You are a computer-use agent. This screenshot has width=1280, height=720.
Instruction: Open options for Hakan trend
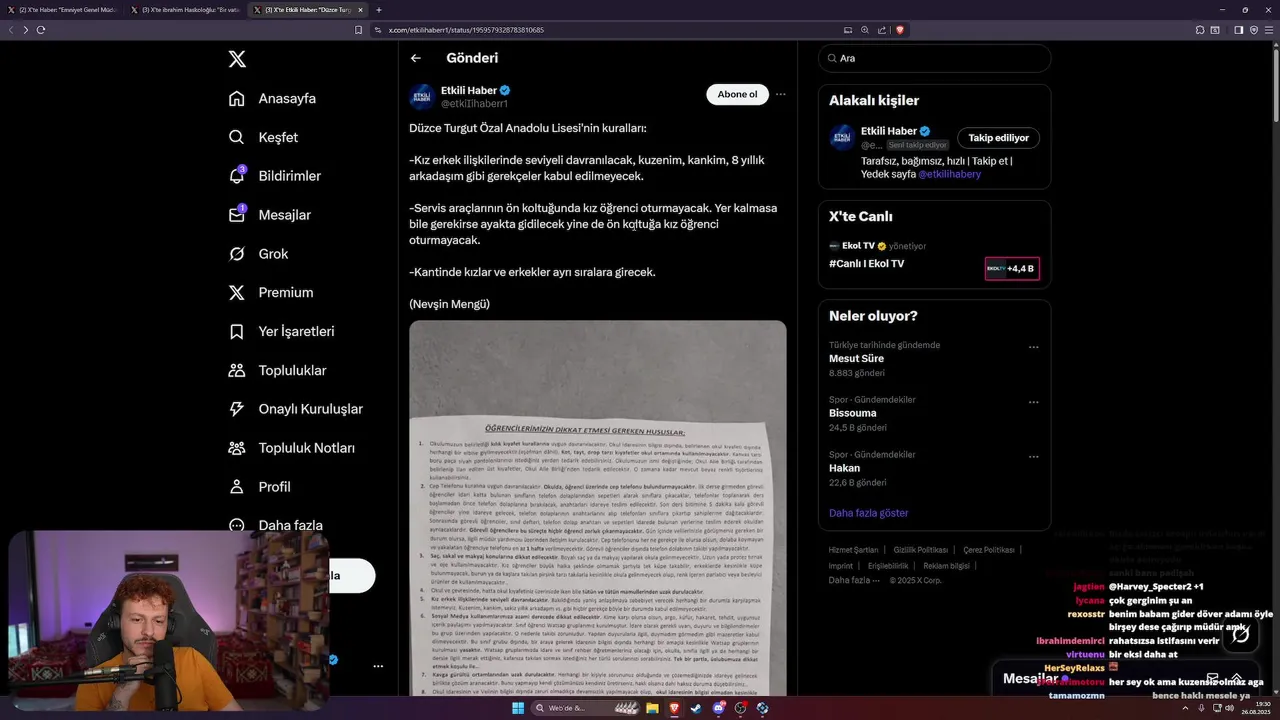(1034, 457)
